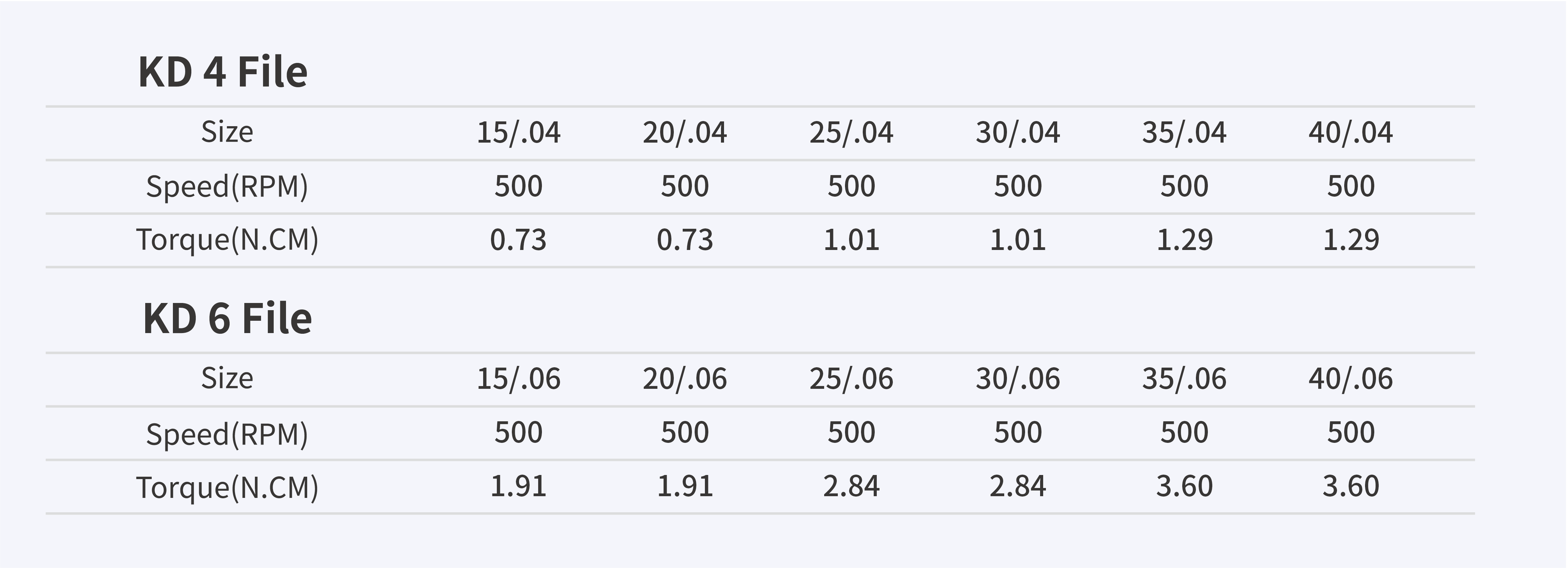
Task: Click the 30/.06 size cell
Action: 1018,379
